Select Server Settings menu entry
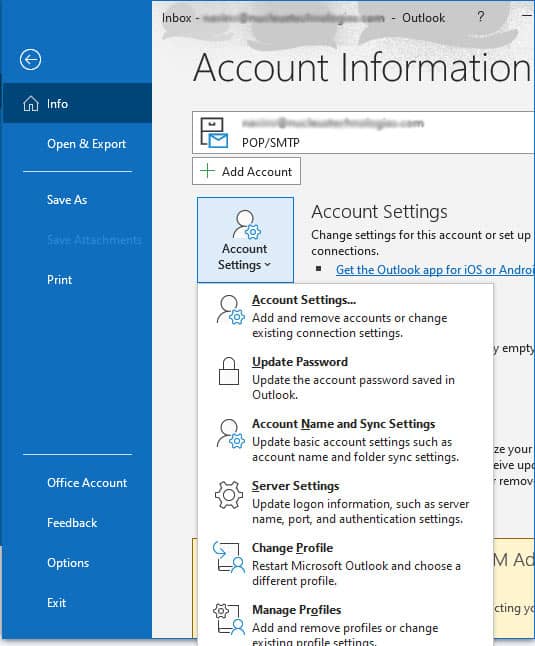 (345, 502)
